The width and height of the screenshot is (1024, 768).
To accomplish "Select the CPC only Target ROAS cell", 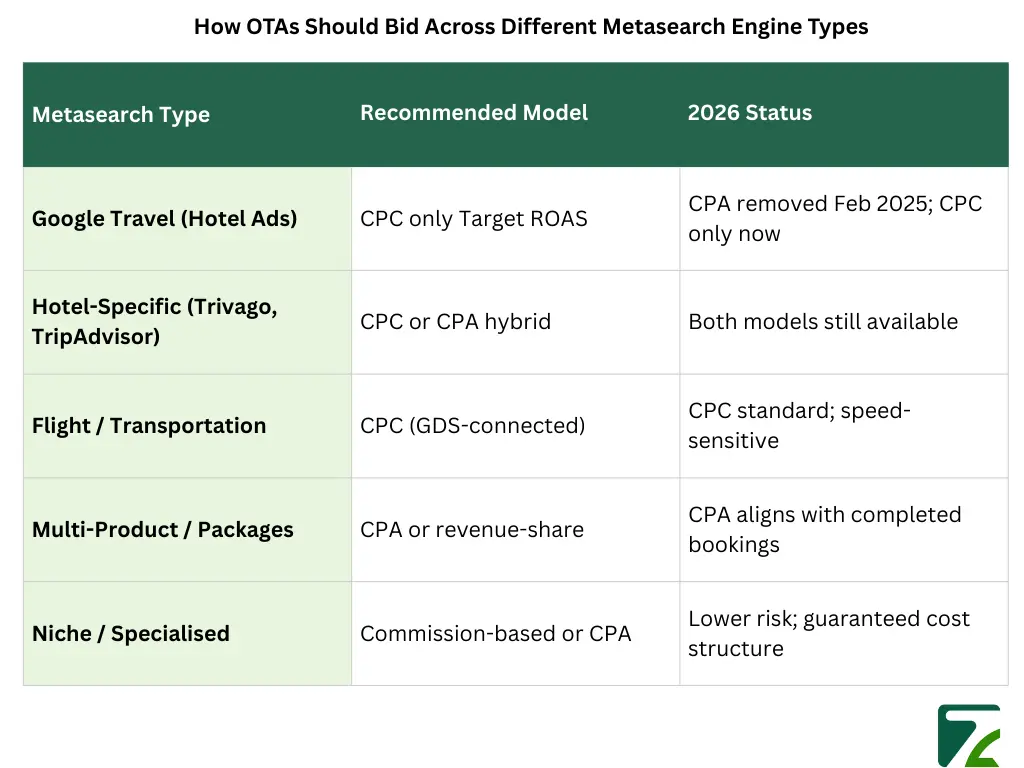I will click(474, 219).
